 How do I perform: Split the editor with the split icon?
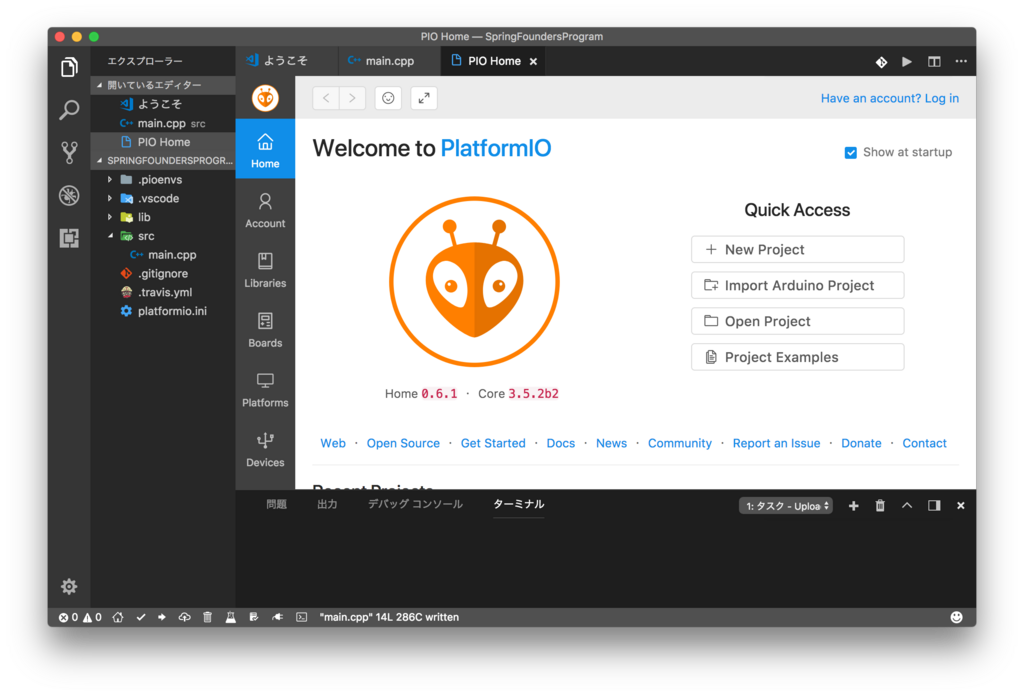[x=934, y=61]
